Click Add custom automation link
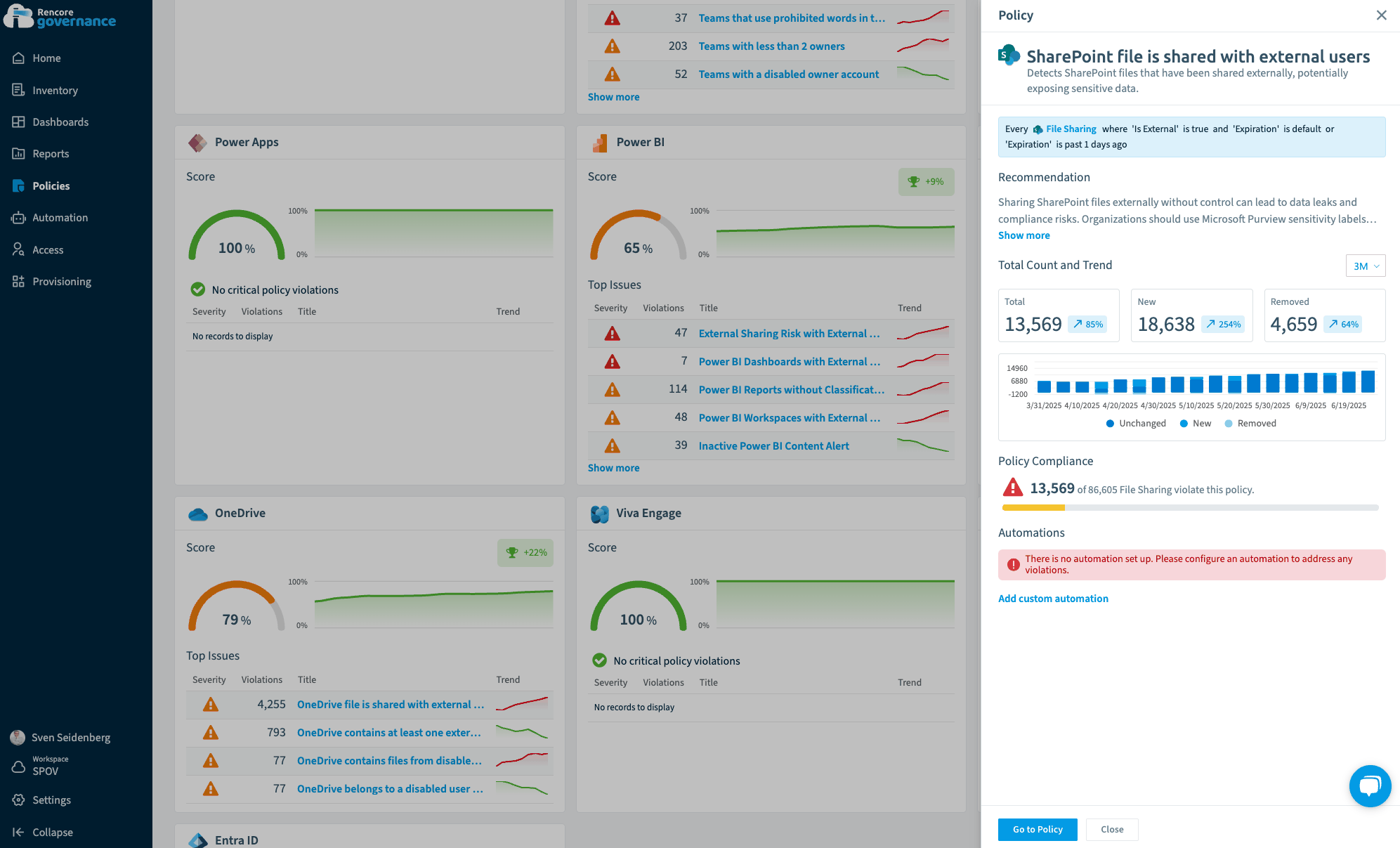Viewport: 1400px width, 848px height. pyautogui.click(x=1053, y=599)
